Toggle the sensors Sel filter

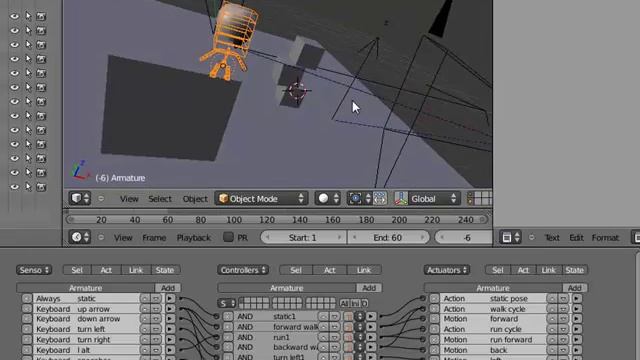[77, 270]
